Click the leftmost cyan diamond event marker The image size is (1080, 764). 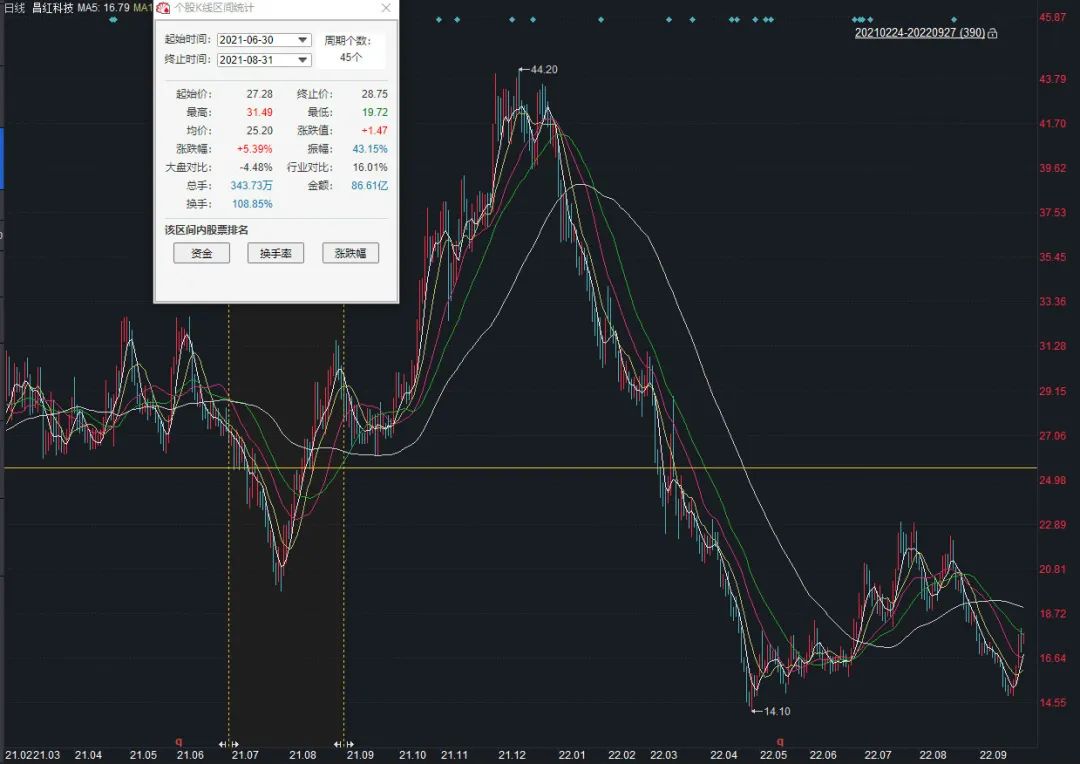tap(112, 19)
